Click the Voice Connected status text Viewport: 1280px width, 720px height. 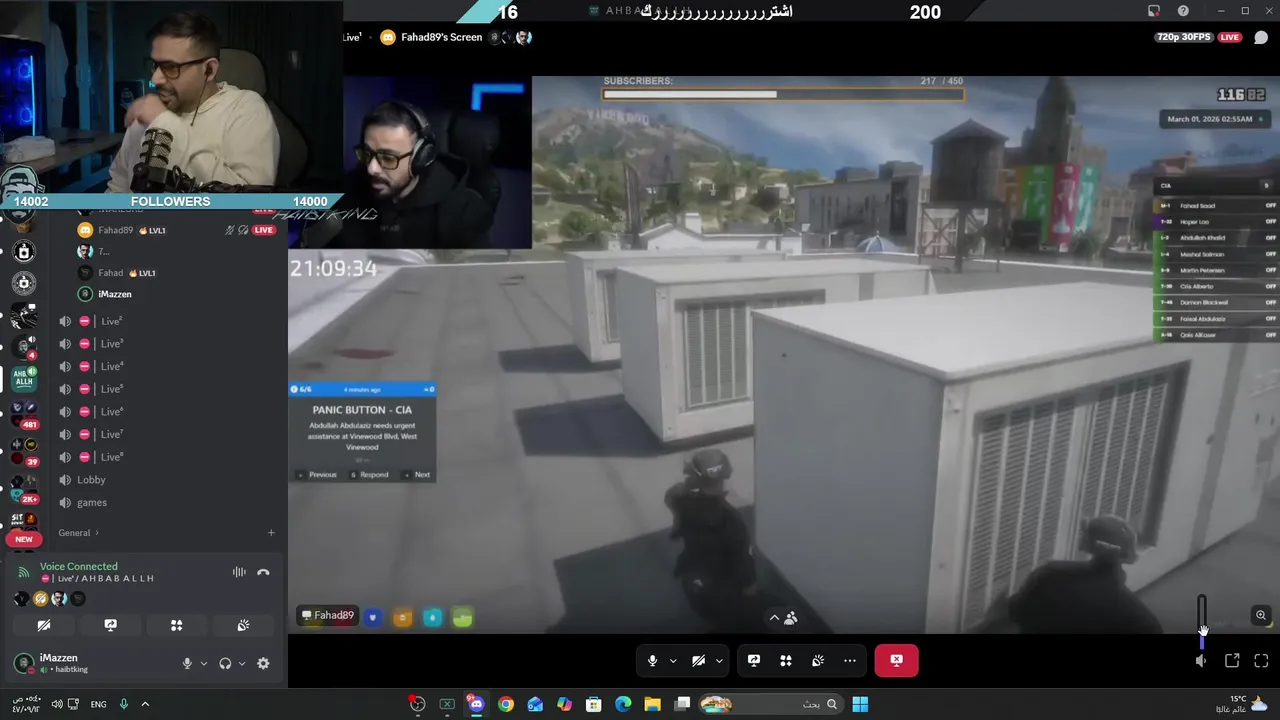78,566
